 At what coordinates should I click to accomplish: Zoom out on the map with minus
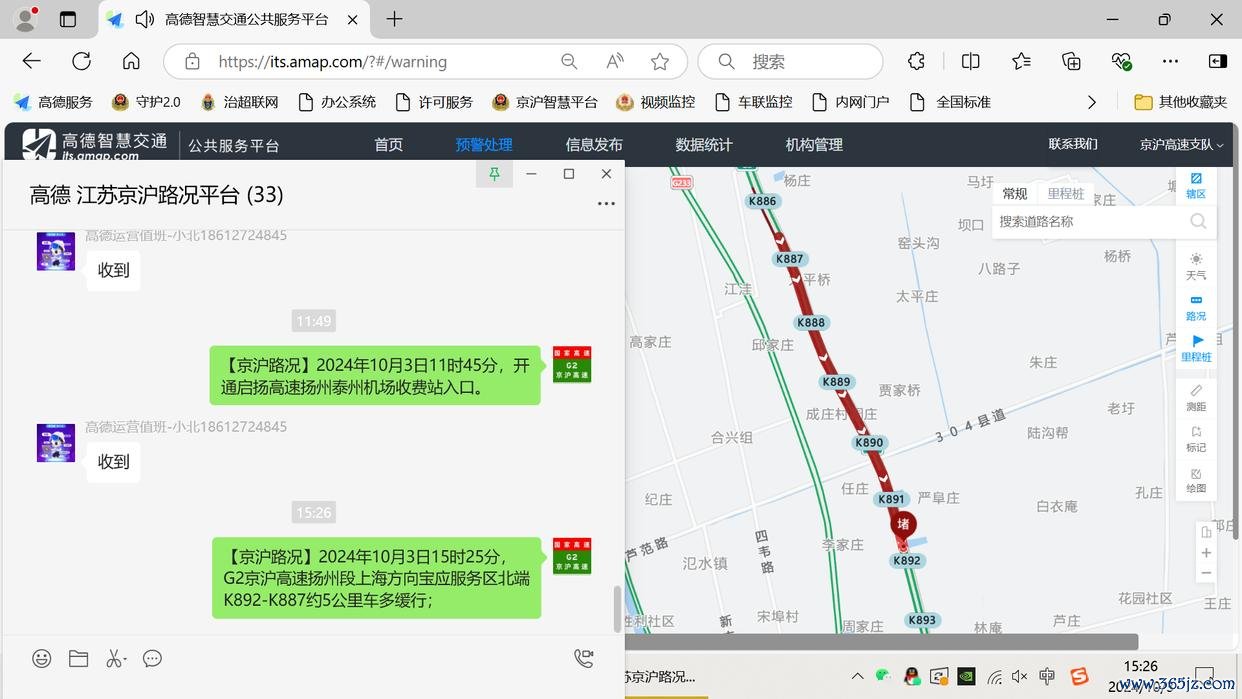(1206, 574)
